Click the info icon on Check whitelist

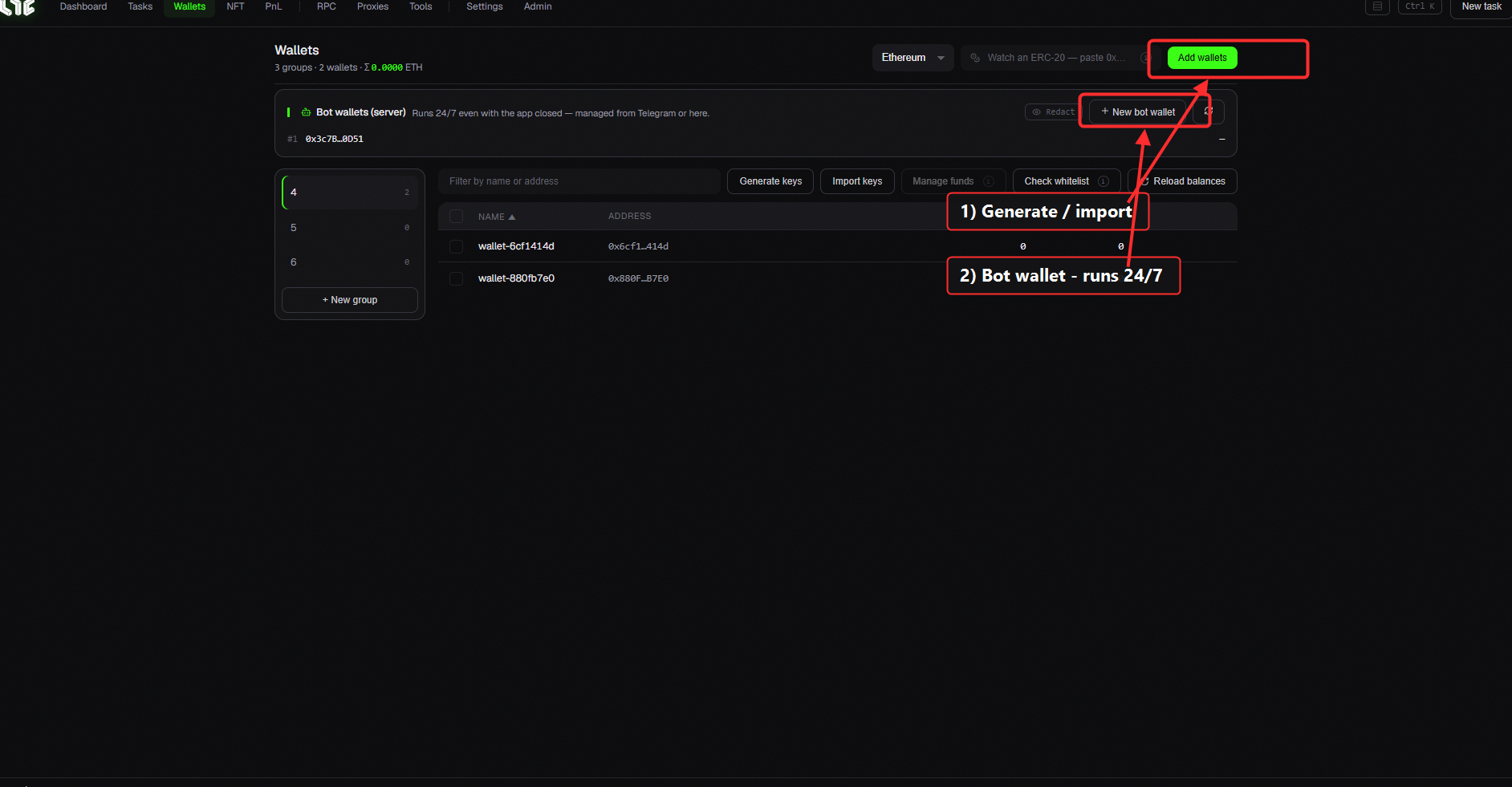coord(1104,181)
